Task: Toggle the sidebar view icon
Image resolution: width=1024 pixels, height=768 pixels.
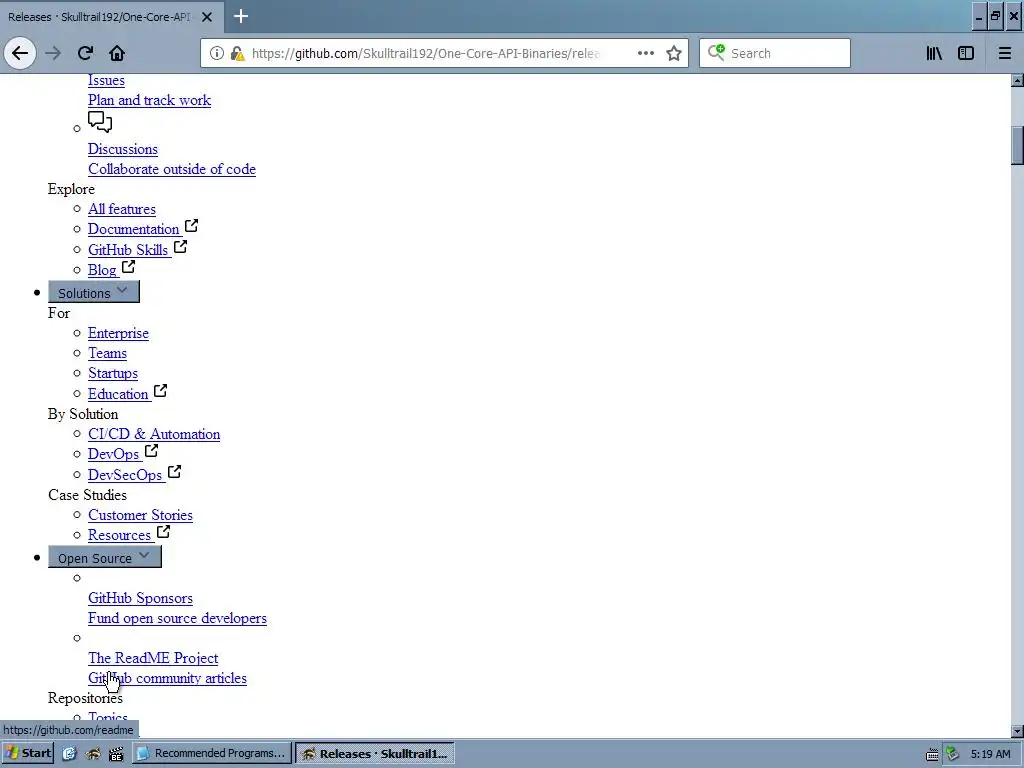Action: click(x=966, y=54)
